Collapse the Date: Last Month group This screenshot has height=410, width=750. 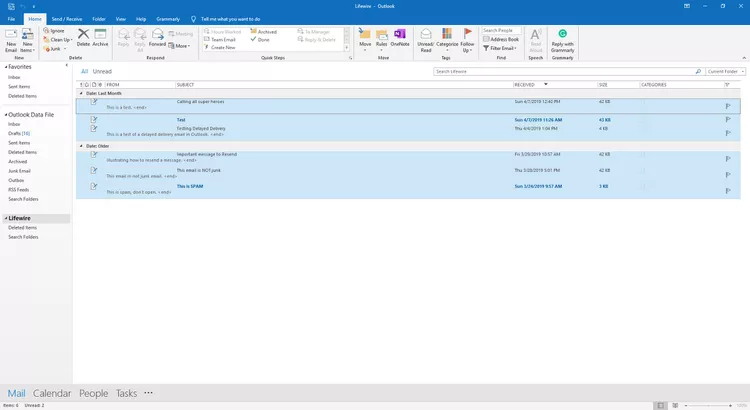point(81,93)
